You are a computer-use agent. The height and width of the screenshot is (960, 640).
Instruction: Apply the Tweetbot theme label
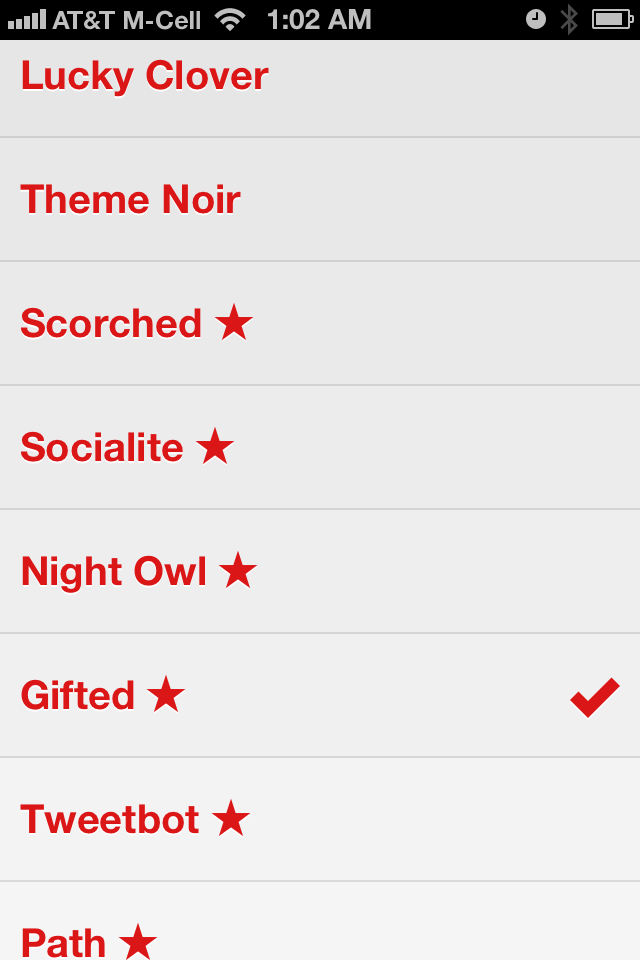click(x=110, y=820)
